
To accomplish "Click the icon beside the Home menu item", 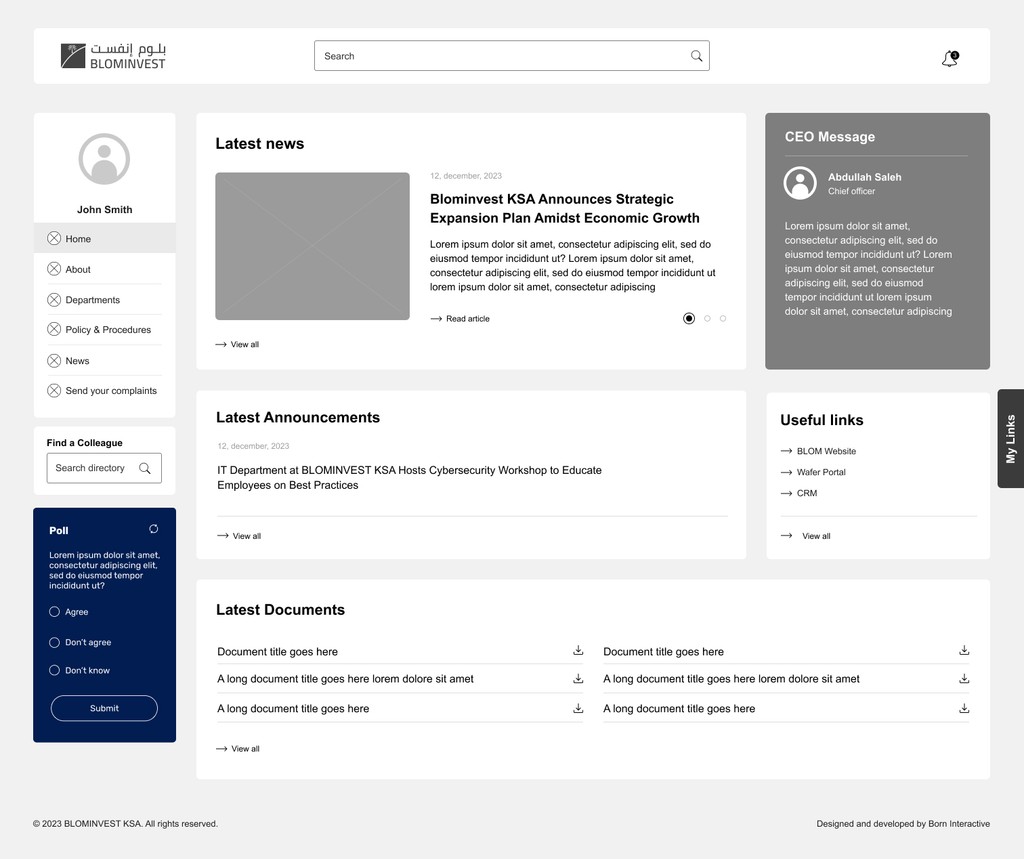I will click(54, 238).
